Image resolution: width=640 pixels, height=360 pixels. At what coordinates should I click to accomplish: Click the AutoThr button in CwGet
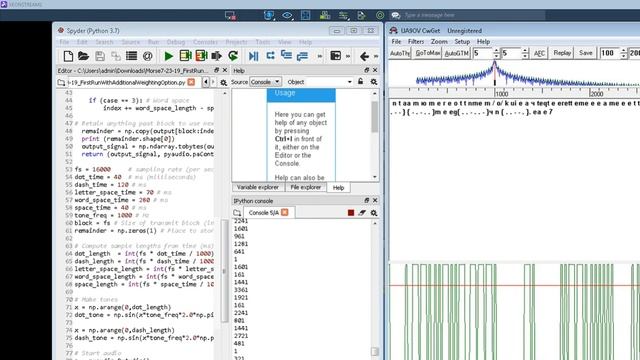click(x=400, y=53)
